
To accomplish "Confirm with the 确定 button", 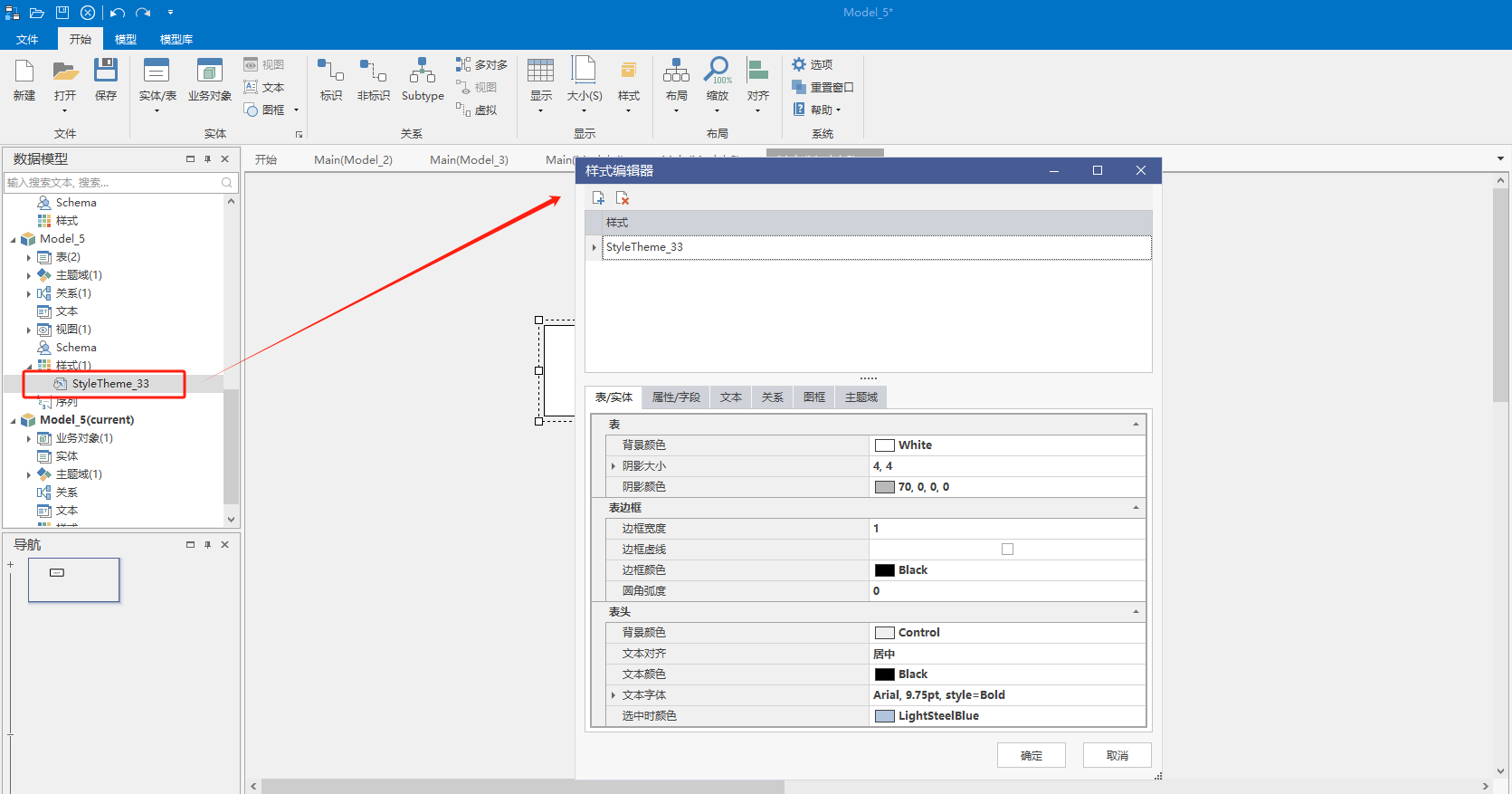I will 1032,755.
